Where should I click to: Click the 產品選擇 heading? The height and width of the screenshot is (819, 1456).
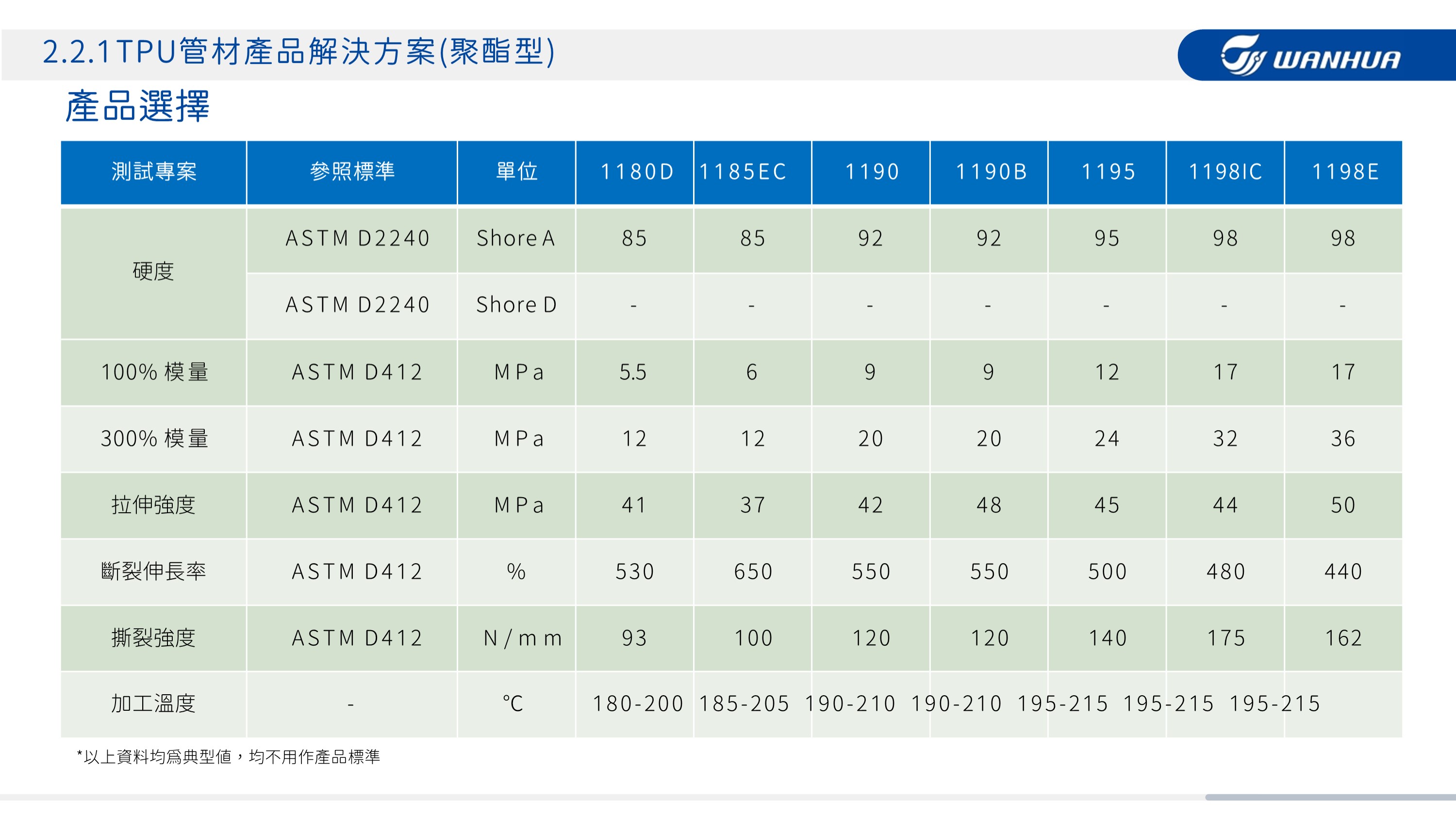[137, 106]
